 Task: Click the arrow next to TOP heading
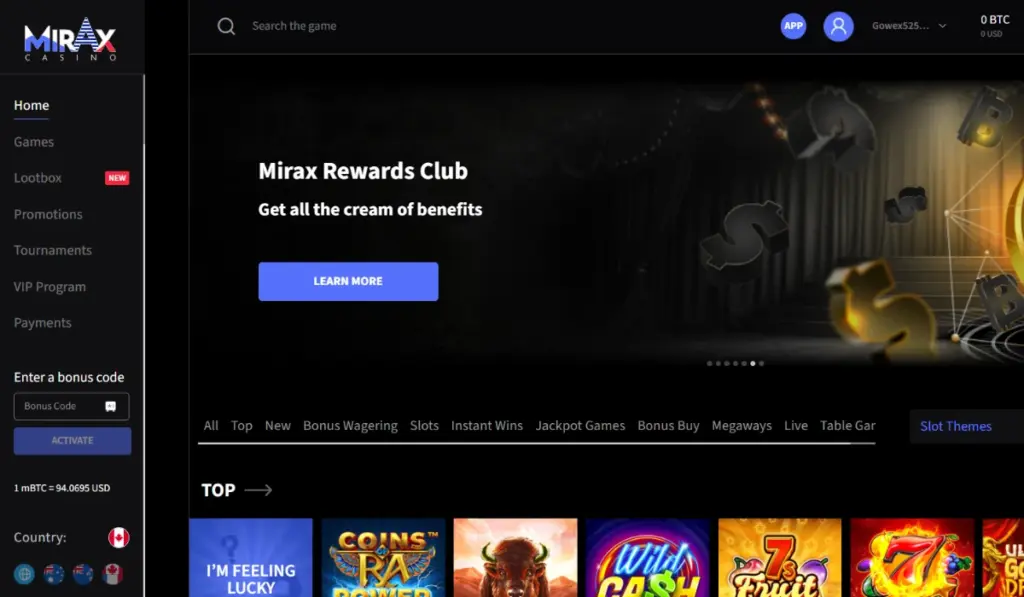[258, 490]
